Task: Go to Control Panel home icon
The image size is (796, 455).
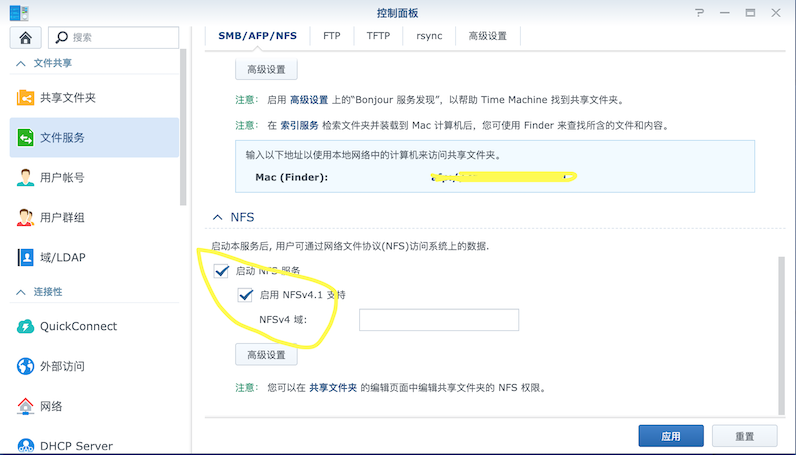Action: click(x=25, y=38)
